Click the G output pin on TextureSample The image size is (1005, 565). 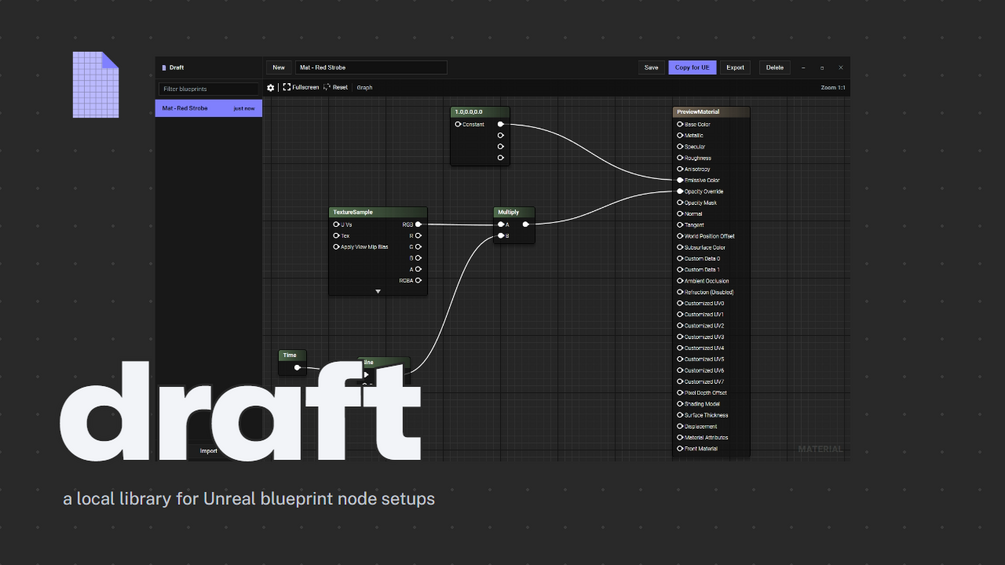click(419, 247)
